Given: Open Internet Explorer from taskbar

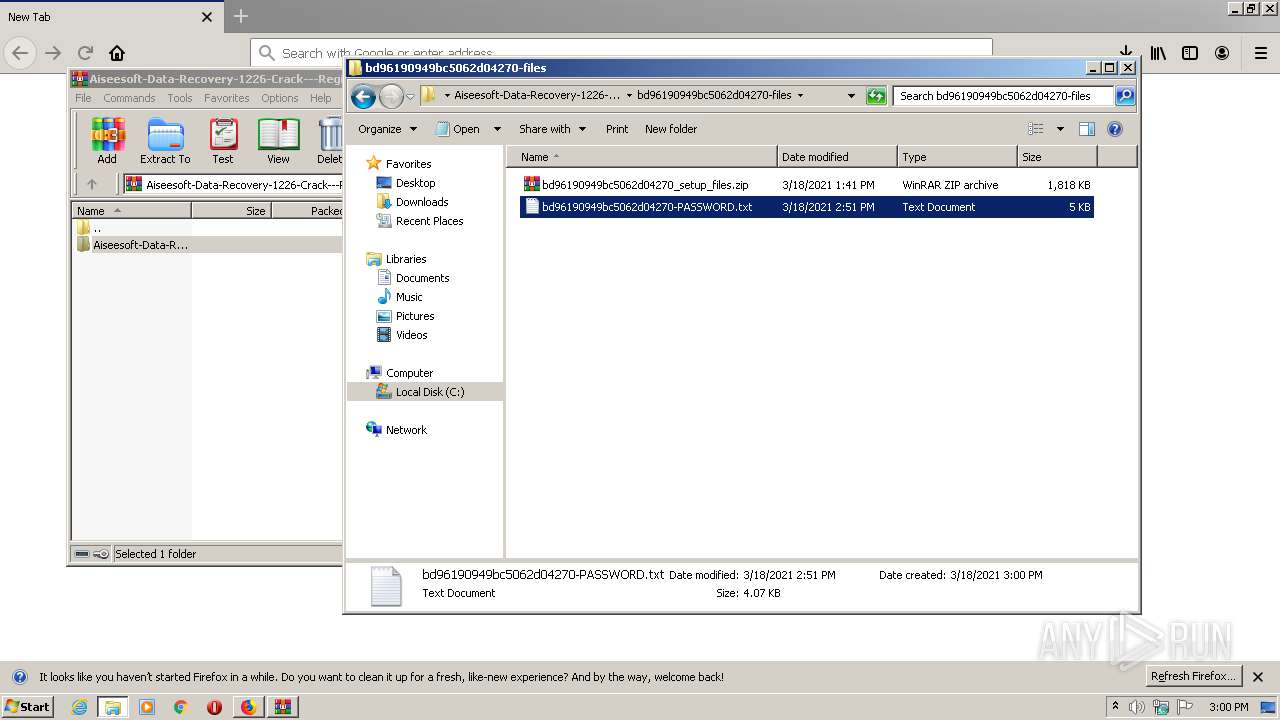Looking at the screenshot, I should point(79,707).
